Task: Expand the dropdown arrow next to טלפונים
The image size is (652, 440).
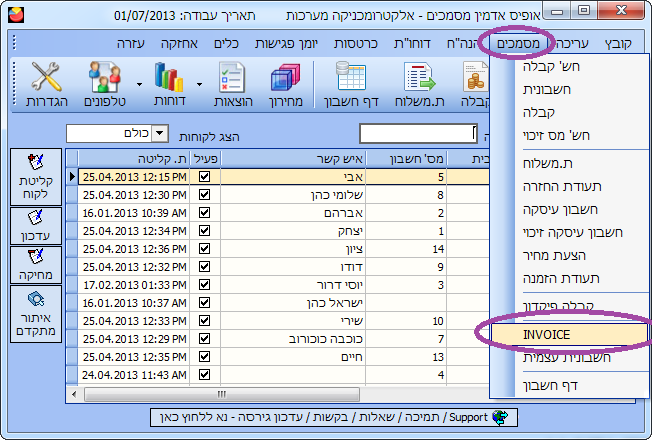Action: click(139, 84)
